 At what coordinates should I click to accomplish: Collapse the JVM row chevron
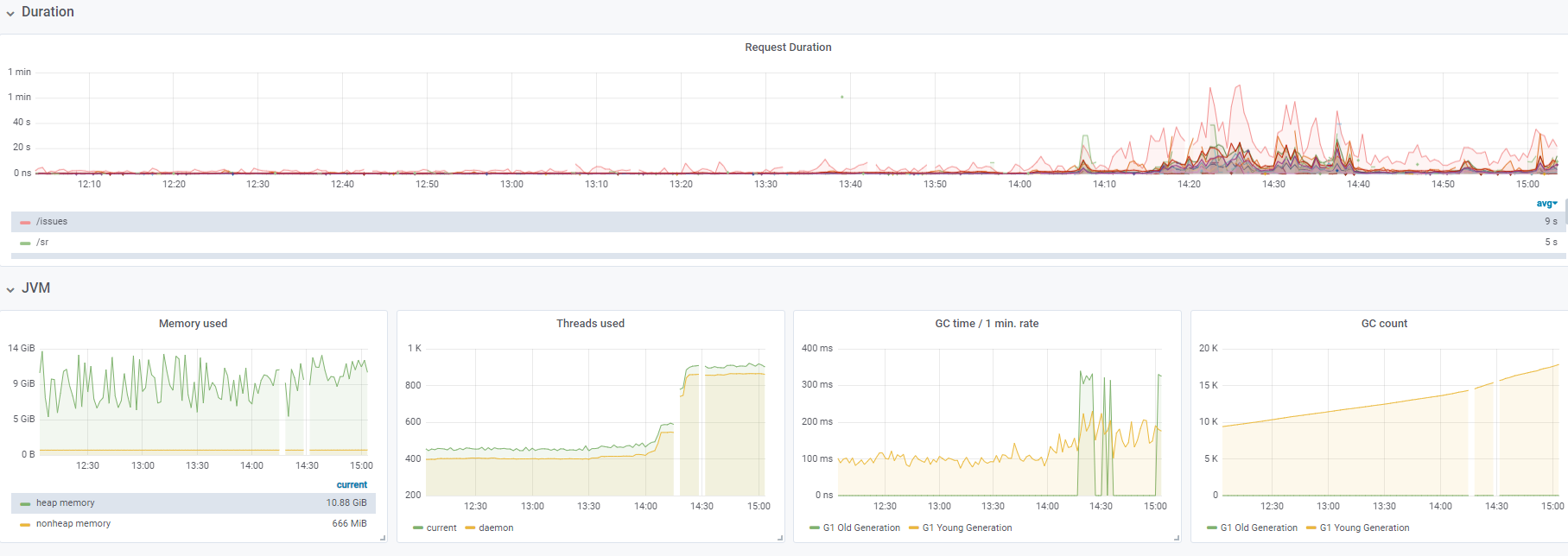coord(10,289)
